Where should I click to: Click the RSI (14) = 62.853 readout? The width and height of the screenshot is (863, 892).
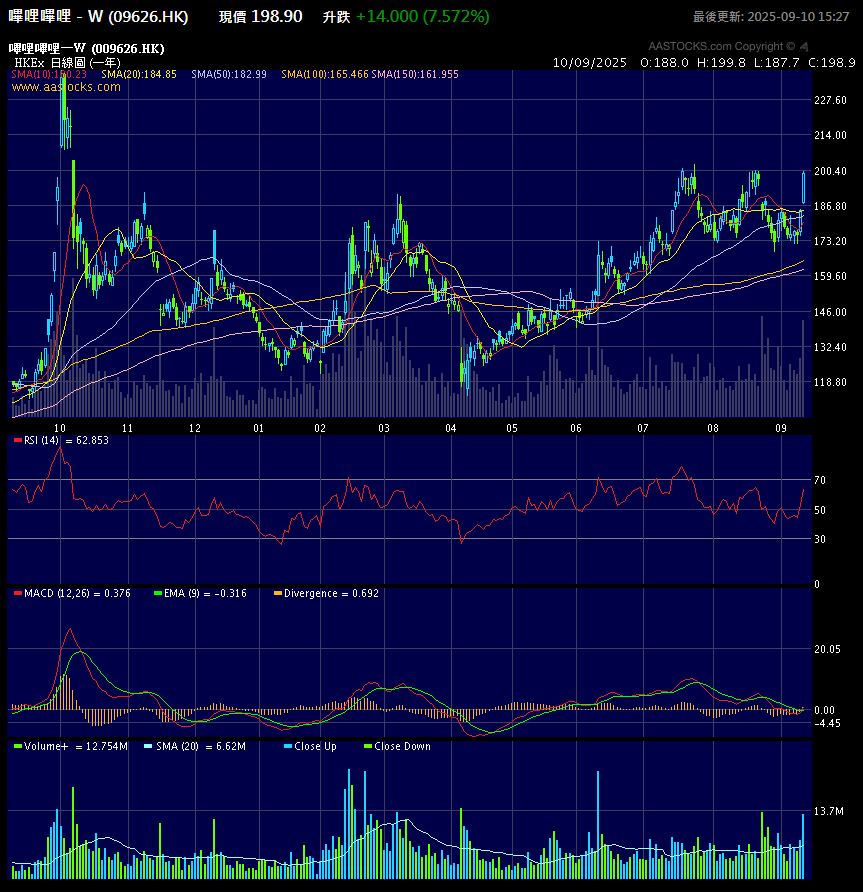pyautogui.click(x=66, y=440)
